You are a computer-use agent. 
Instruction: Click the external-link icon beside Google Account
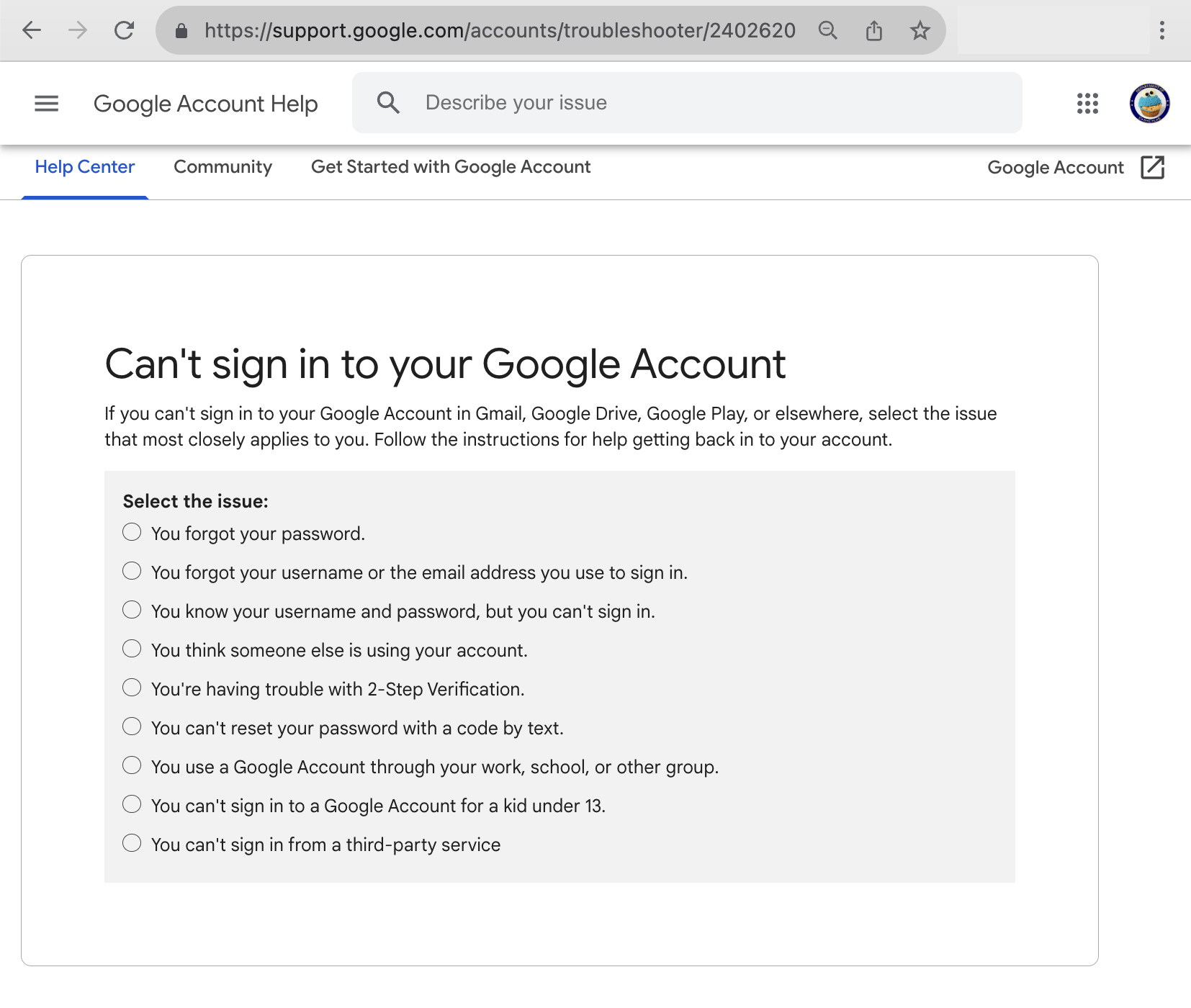pos(1153,167)
